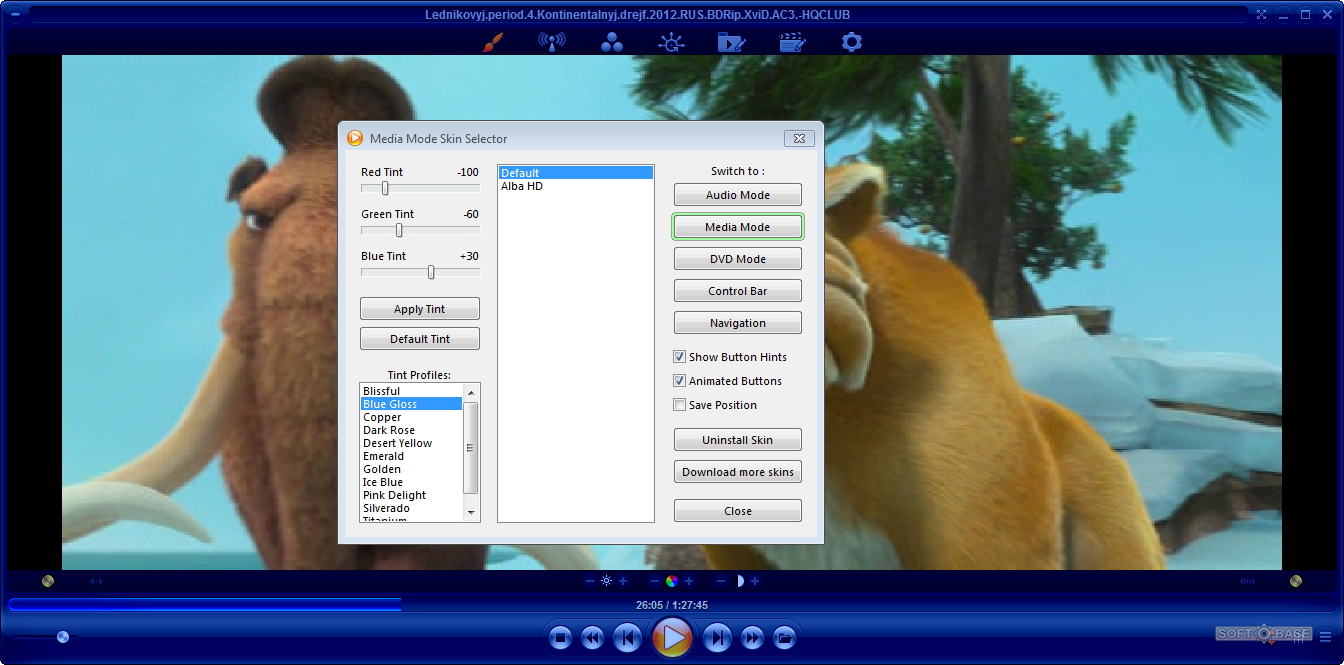Fast forward the video
The height and width of the screenshot is (665, 1344).
click(752, 637)
